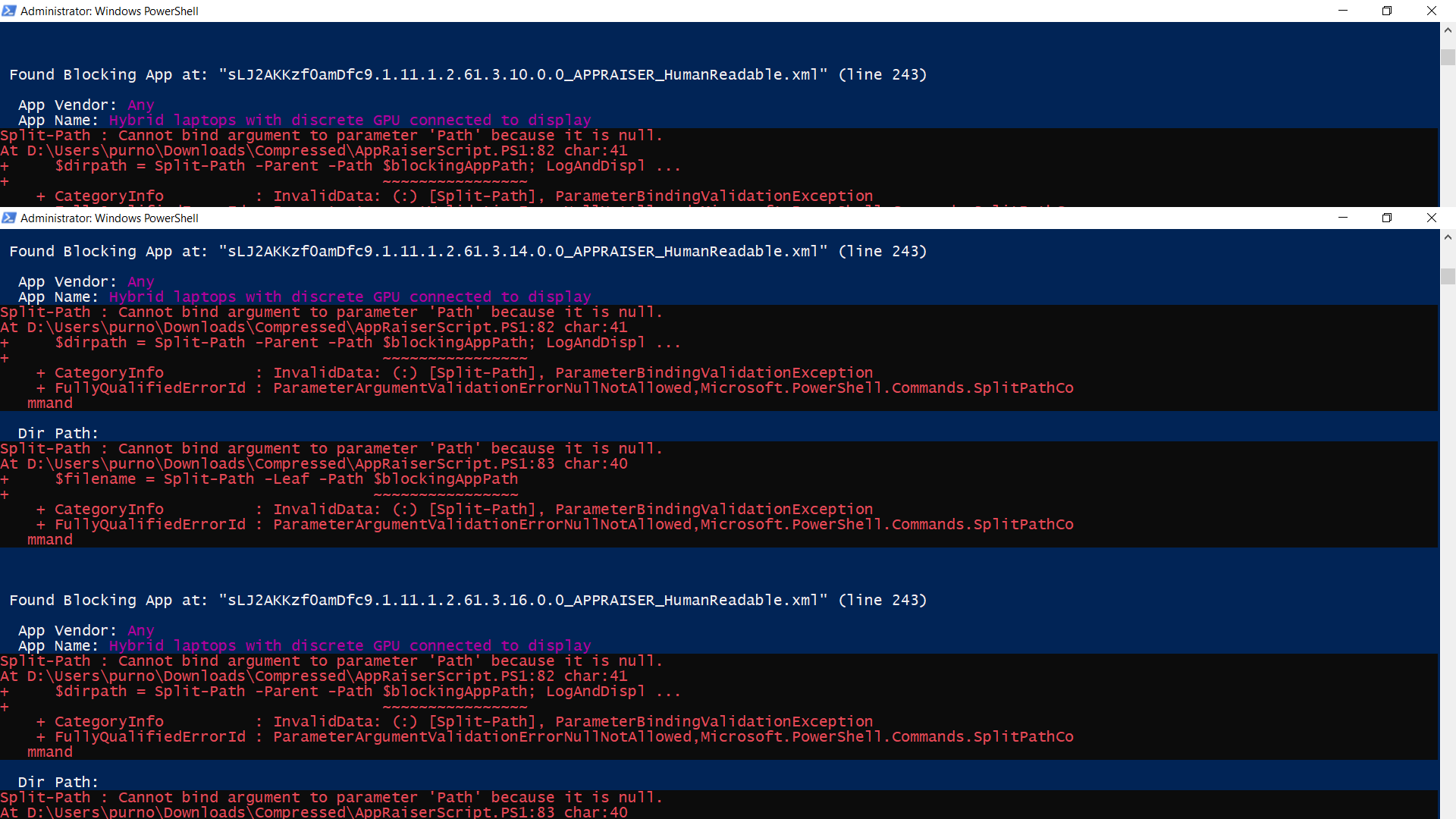
Task: Click the lower window's scrollbar track below the thumb
Action: 1448,531
